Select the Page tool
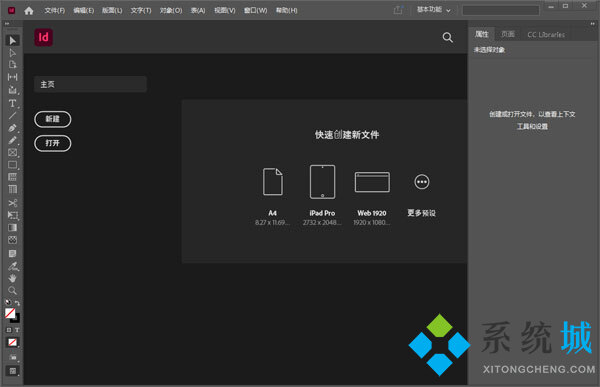600x387 pixels. pos(12,65)
